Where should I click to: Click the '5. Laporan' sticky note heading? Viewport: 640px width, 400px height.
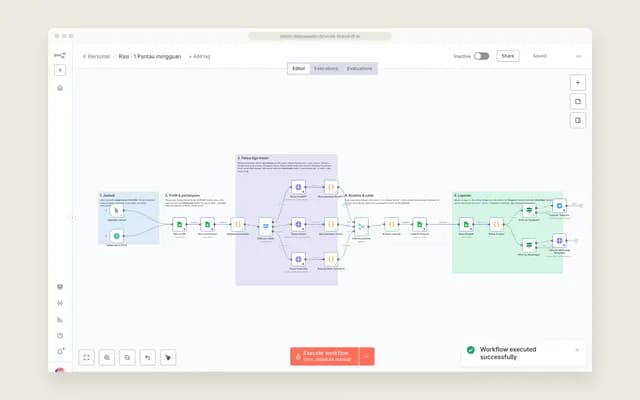pyautogui.click(x=463, y=196)
